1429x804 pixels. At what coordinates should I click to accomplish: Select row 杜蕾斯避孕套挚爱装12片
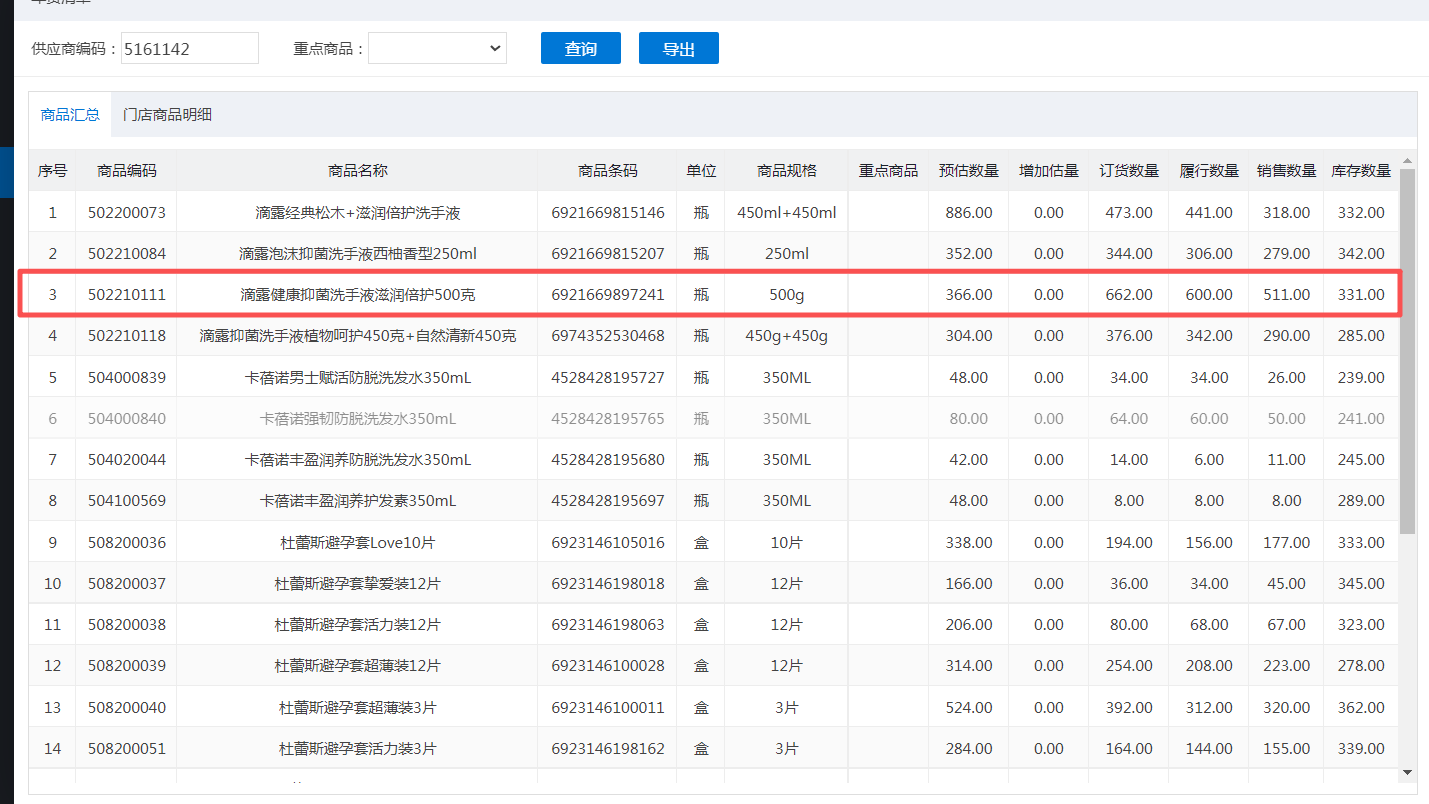pyautogui.click(x=357, y=584)
